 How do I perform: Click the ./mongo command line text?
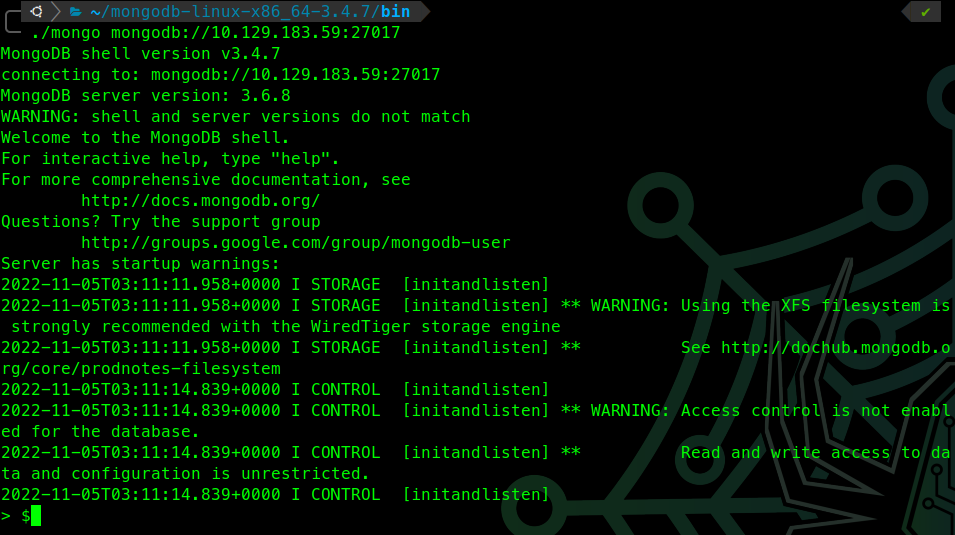tap(215, 32)
